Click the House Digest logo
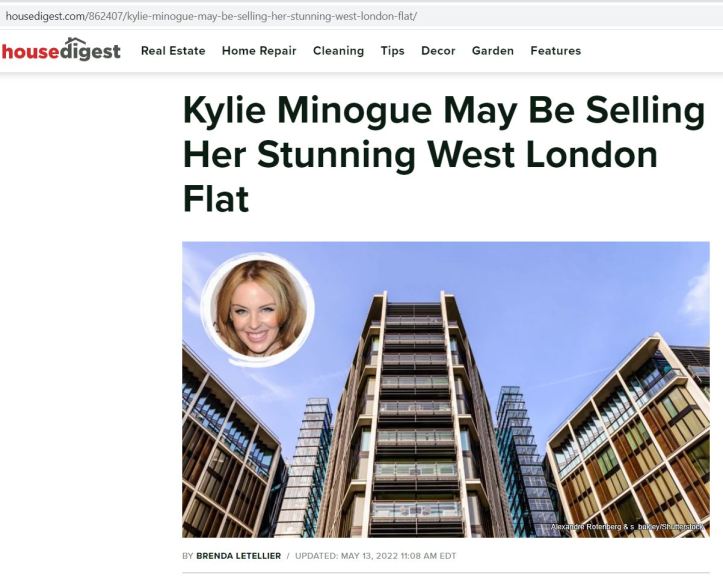The width and height of the screenshot is (723, 581). tap(61, 50)
